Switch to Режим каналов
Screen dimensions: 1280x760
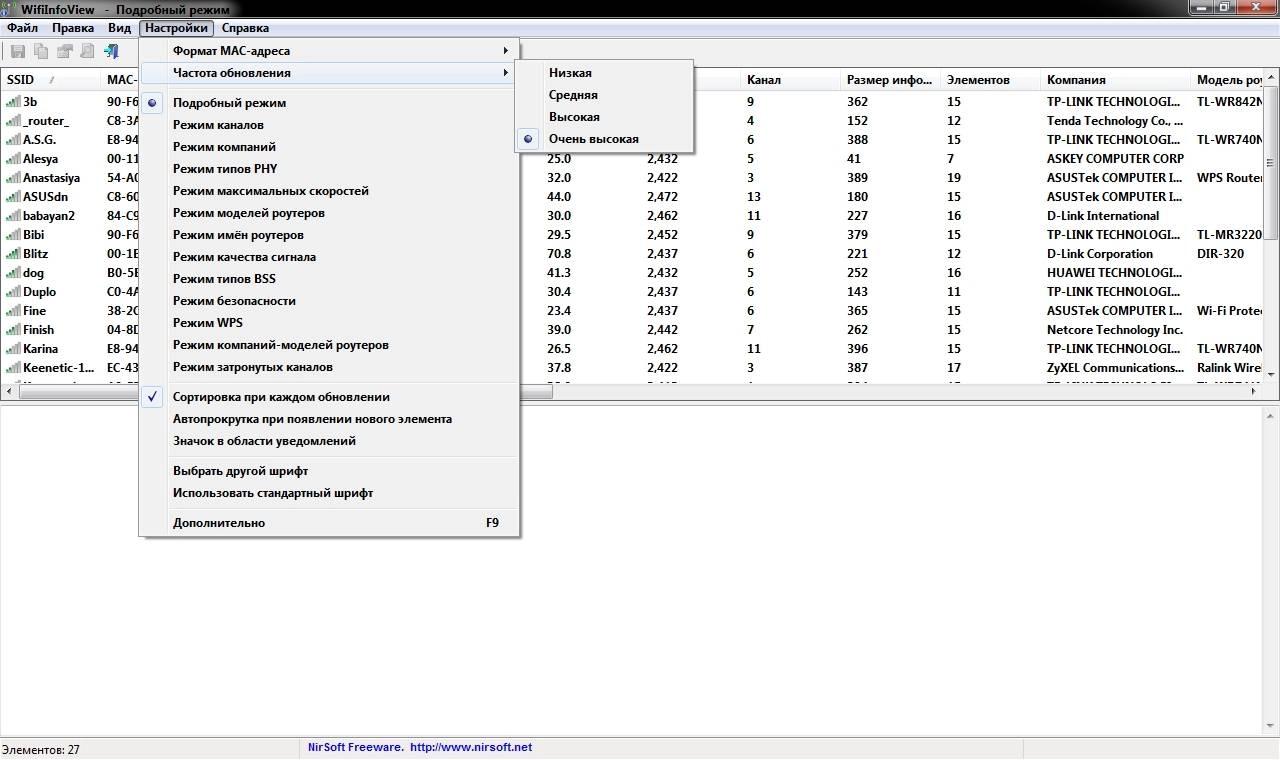(329, 125)
